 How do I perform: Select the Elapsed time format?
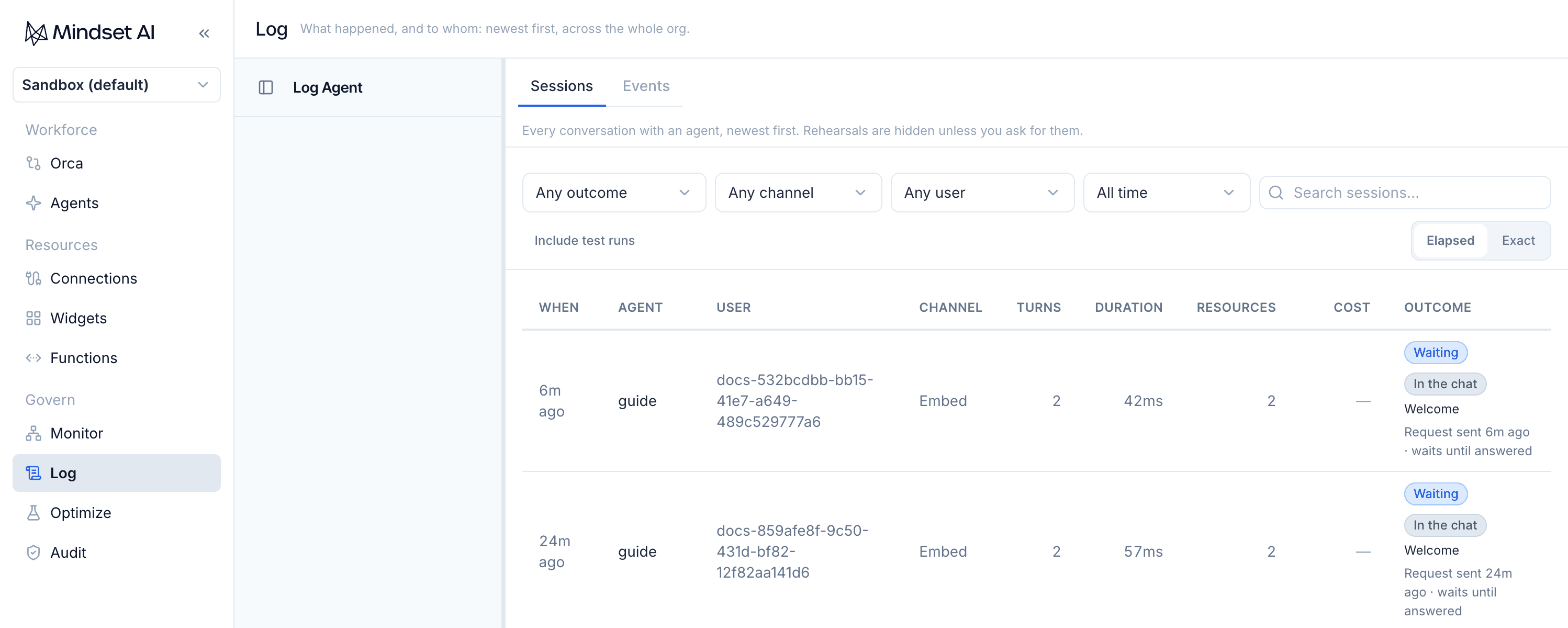tap(1451, 241)
